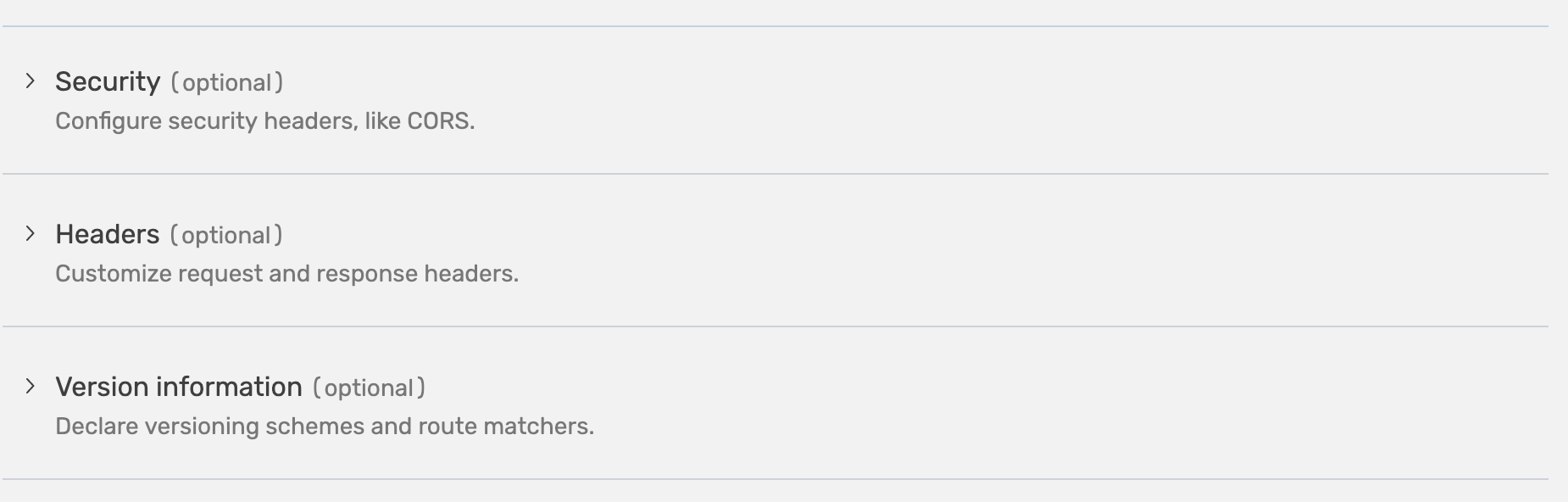
Task: Click the (optional) label next to Headers
Action: click(x=227, y=235)
